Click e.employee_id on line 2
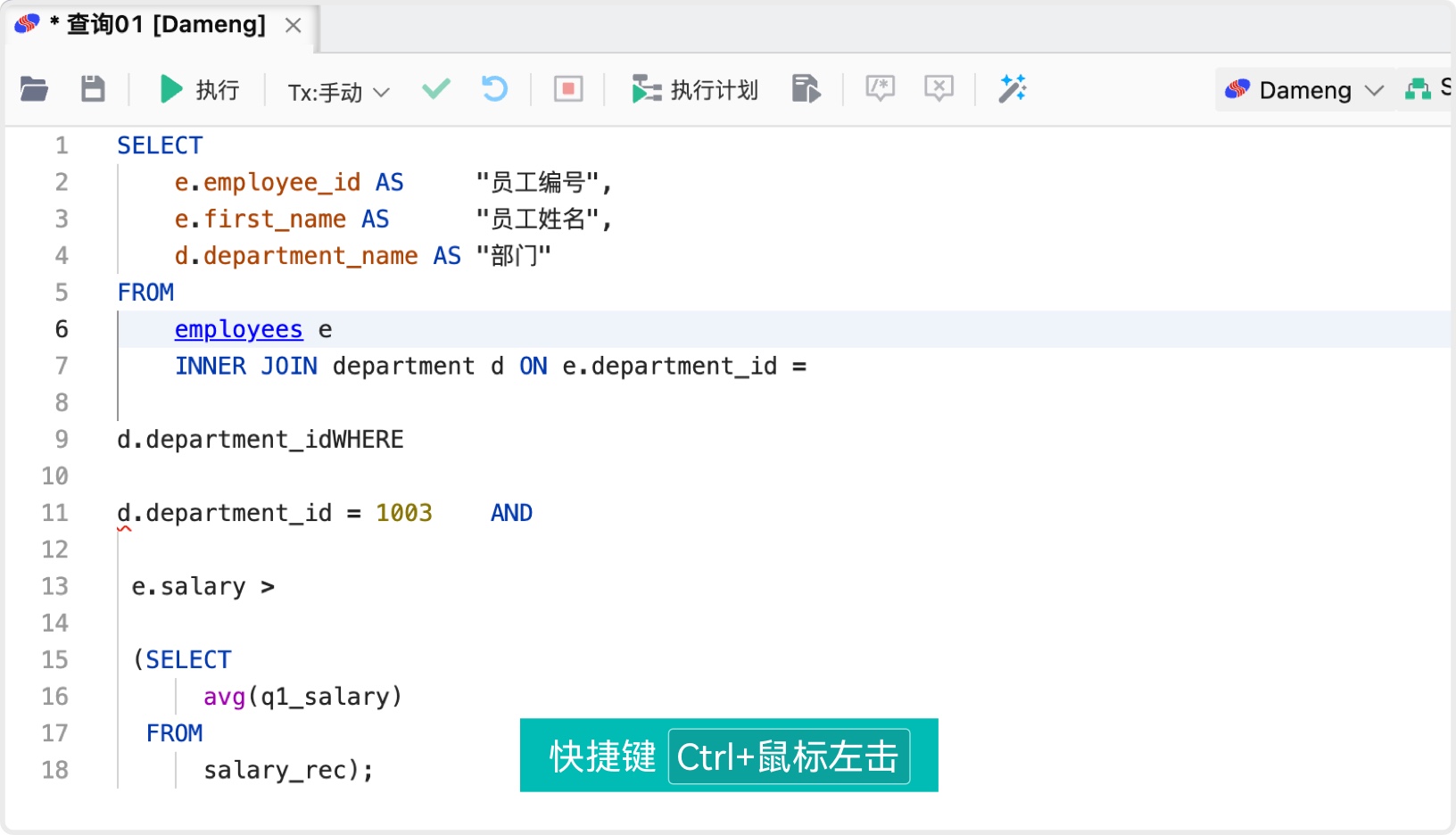The width and height of the screenshot is (1456, 835). (267, 182)
